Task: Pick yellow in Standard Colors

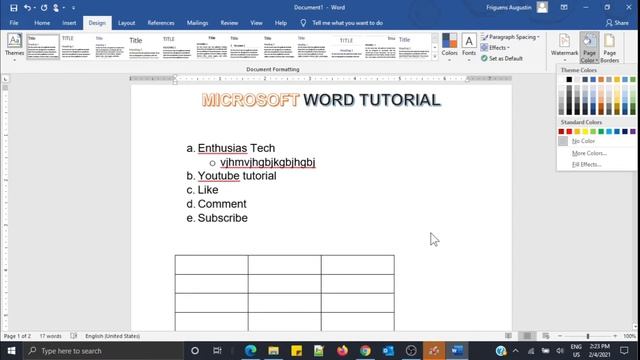Action: [585, 131]
